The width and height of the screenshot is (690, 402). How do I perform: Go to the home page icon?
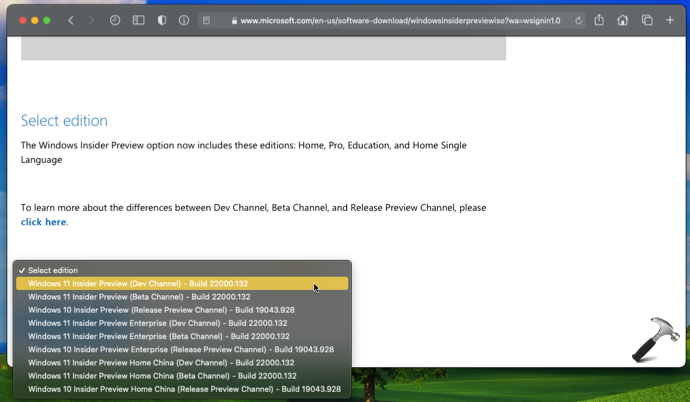[x=623, y=20]
